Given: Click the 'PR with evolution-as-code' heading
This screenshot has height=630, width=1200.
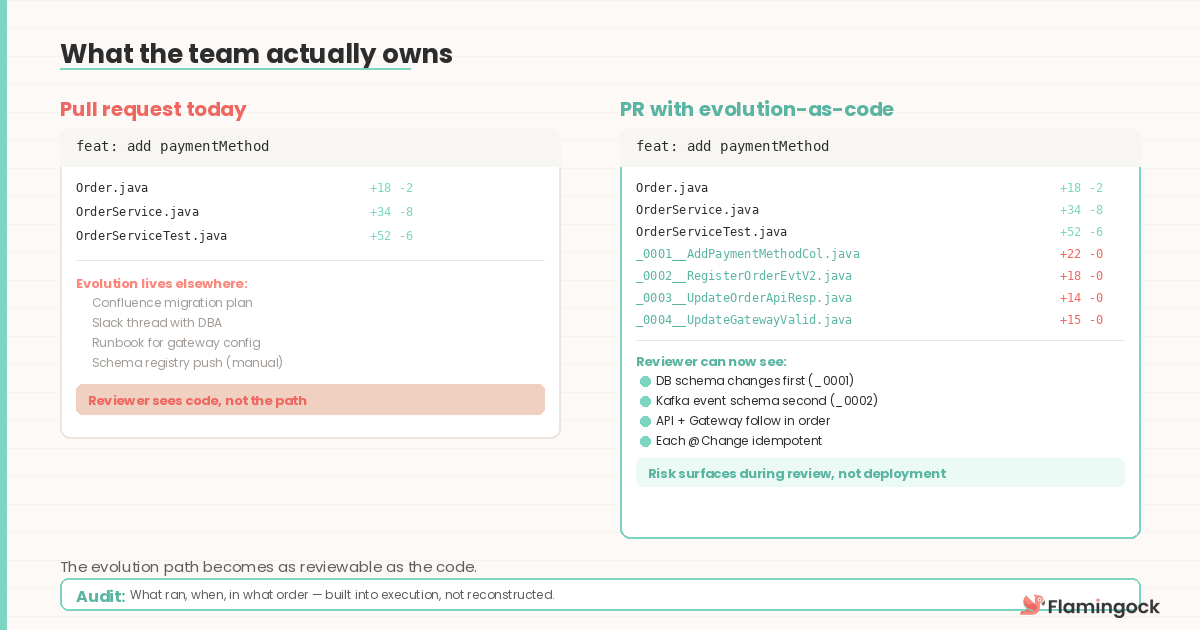Looking at the screenshot, I should click(x=757, y=109).
